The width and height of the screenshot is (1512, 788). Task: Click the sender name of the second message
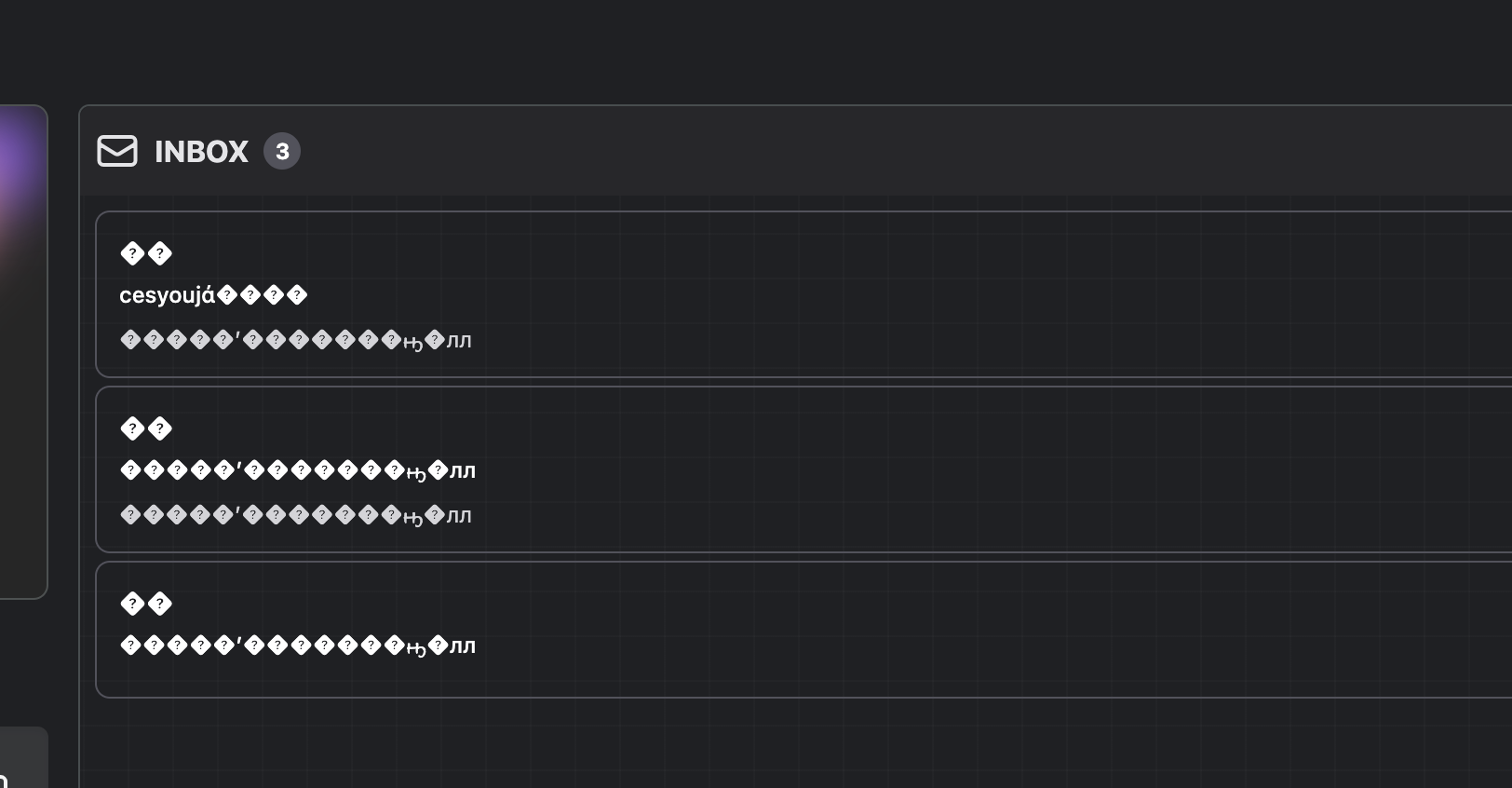146,428
